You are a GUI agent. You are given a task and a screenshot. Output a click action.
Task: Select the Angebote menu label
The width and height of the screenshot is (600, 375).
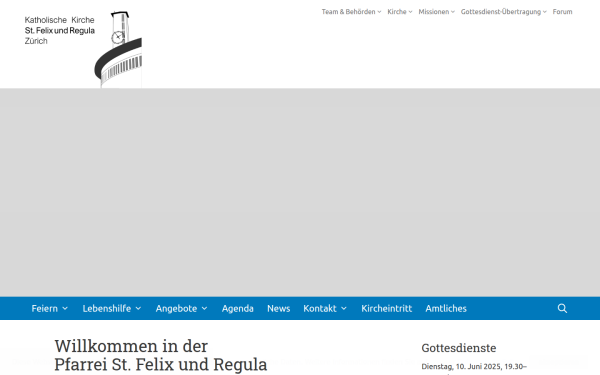pos(176,308)
